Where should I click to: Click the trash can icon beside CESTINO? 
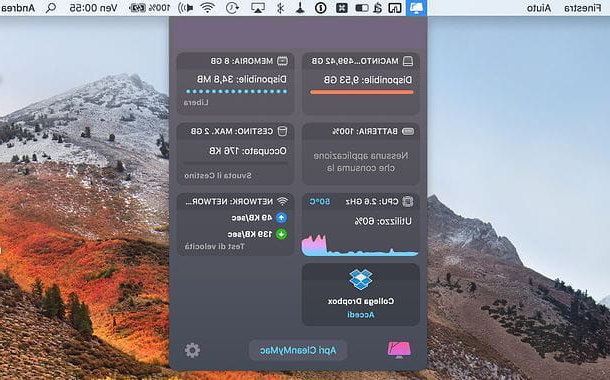(x=282, y=131)
